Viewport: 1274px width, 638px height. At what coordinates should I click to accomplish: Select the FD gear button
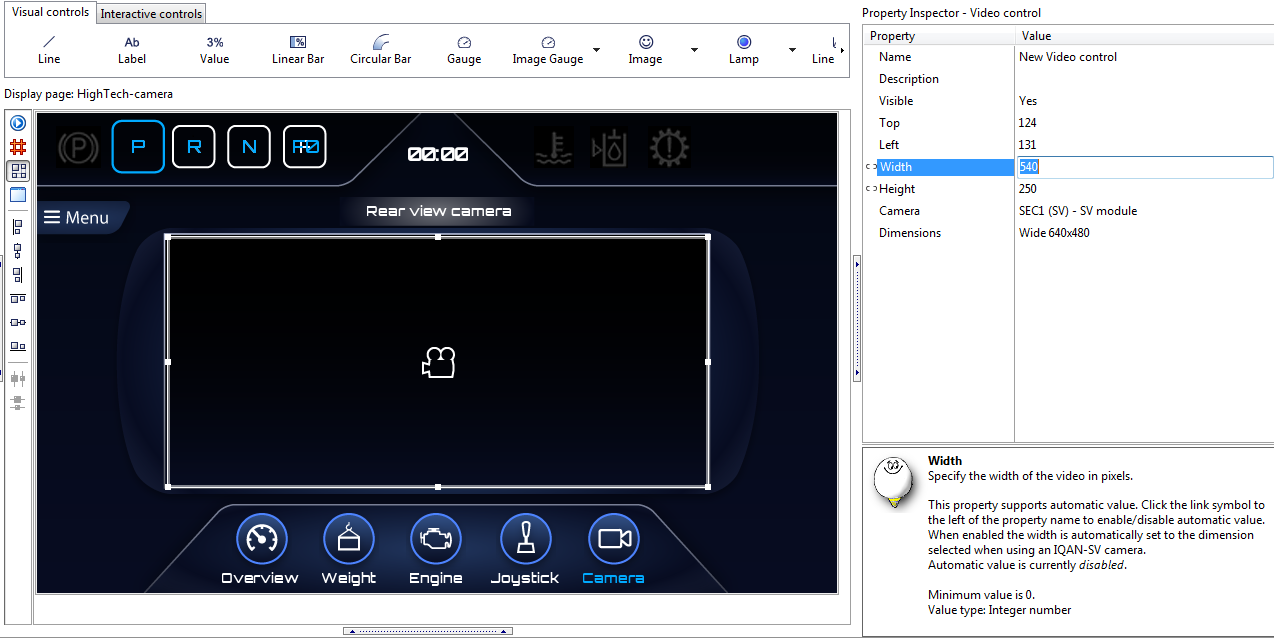click(305, 147)
